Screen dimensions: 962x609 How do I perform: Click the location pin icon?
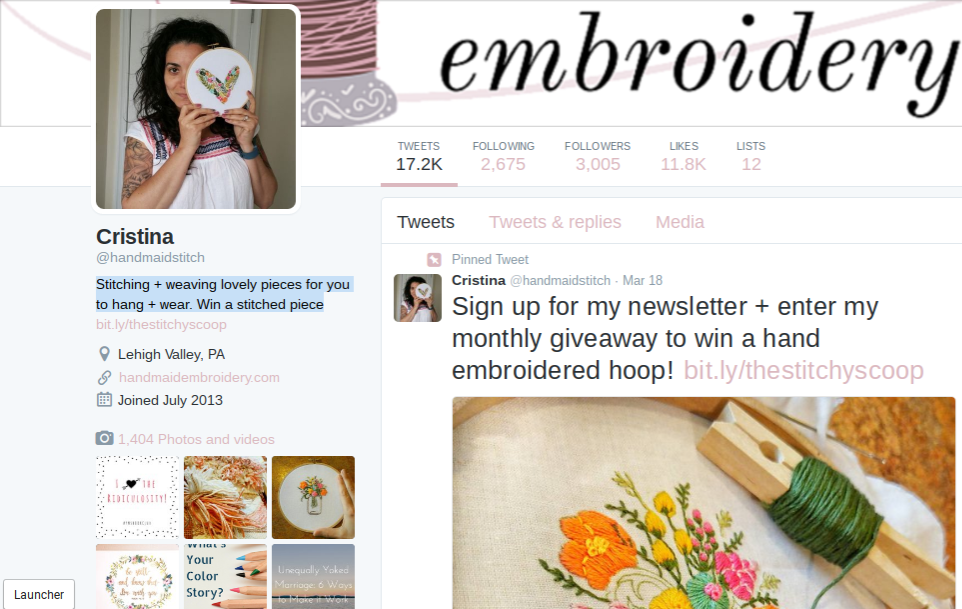point(104,354)
